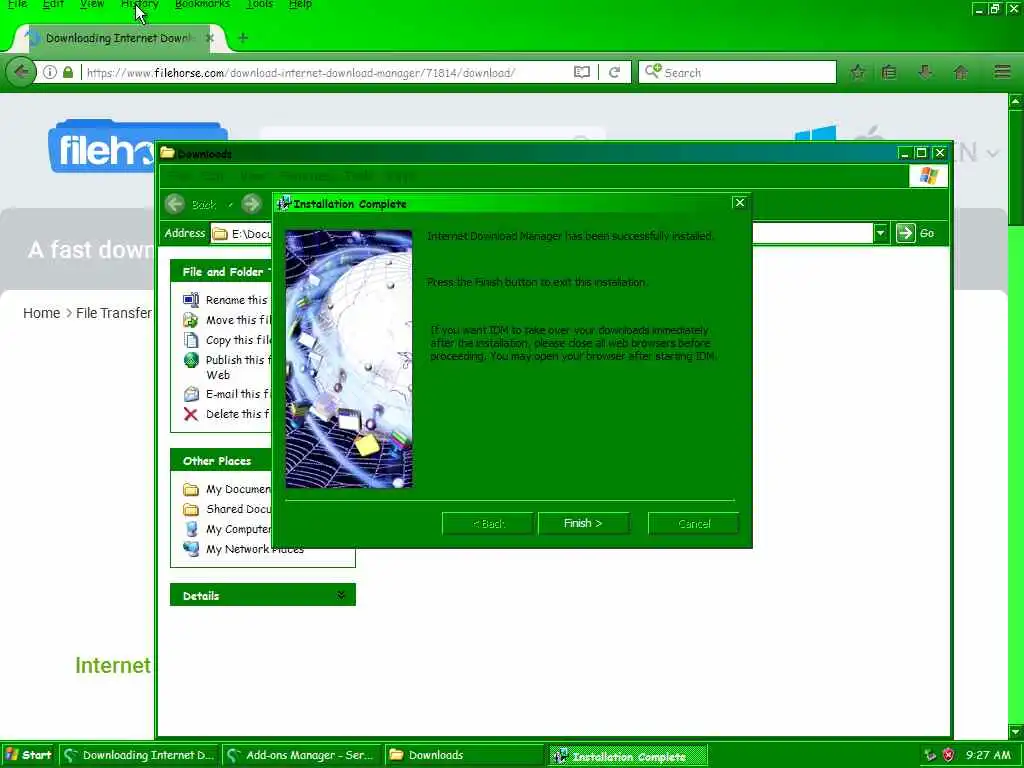Image resolution: width=1024 pixels, height=768 pixels.
Task: Click the page scrollbar down arrow
Action: click(1016, 731)
